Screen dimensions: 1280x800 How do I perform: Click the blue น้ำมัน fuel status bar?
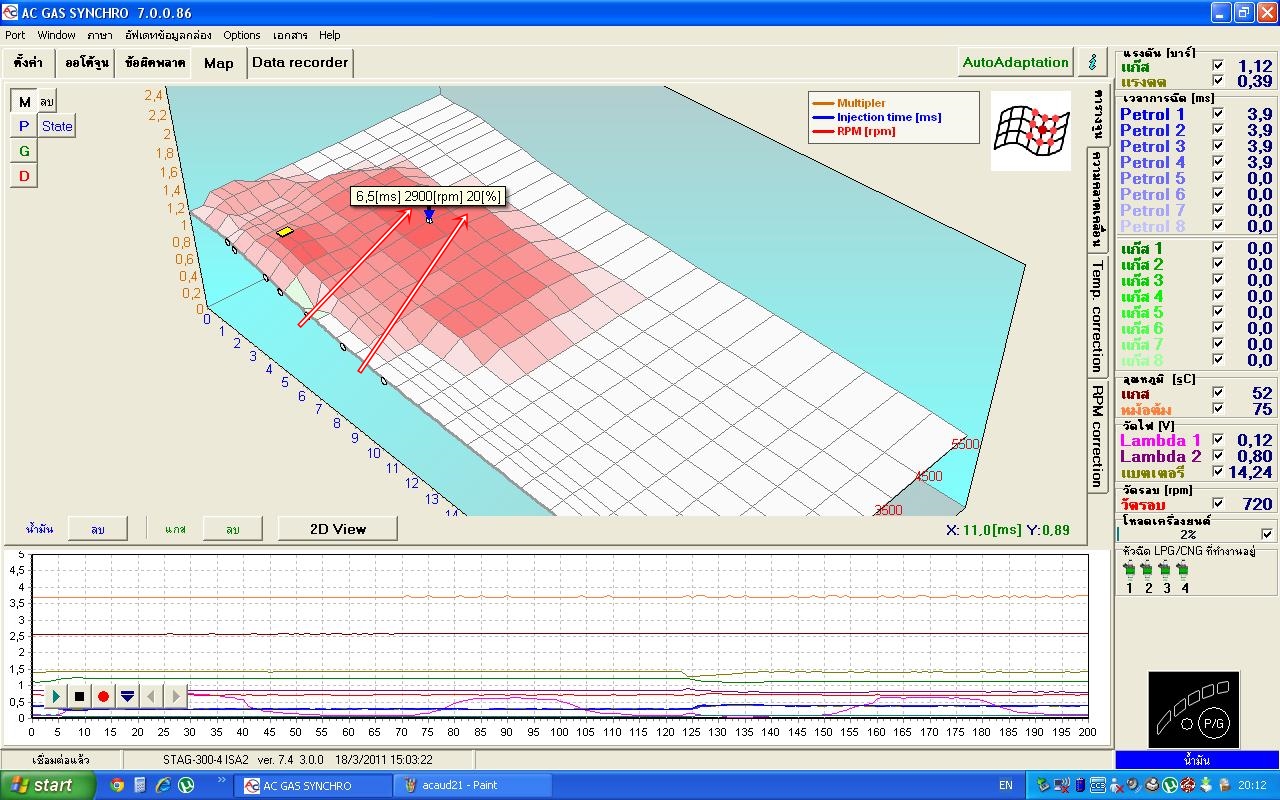tap(1196, 760)
